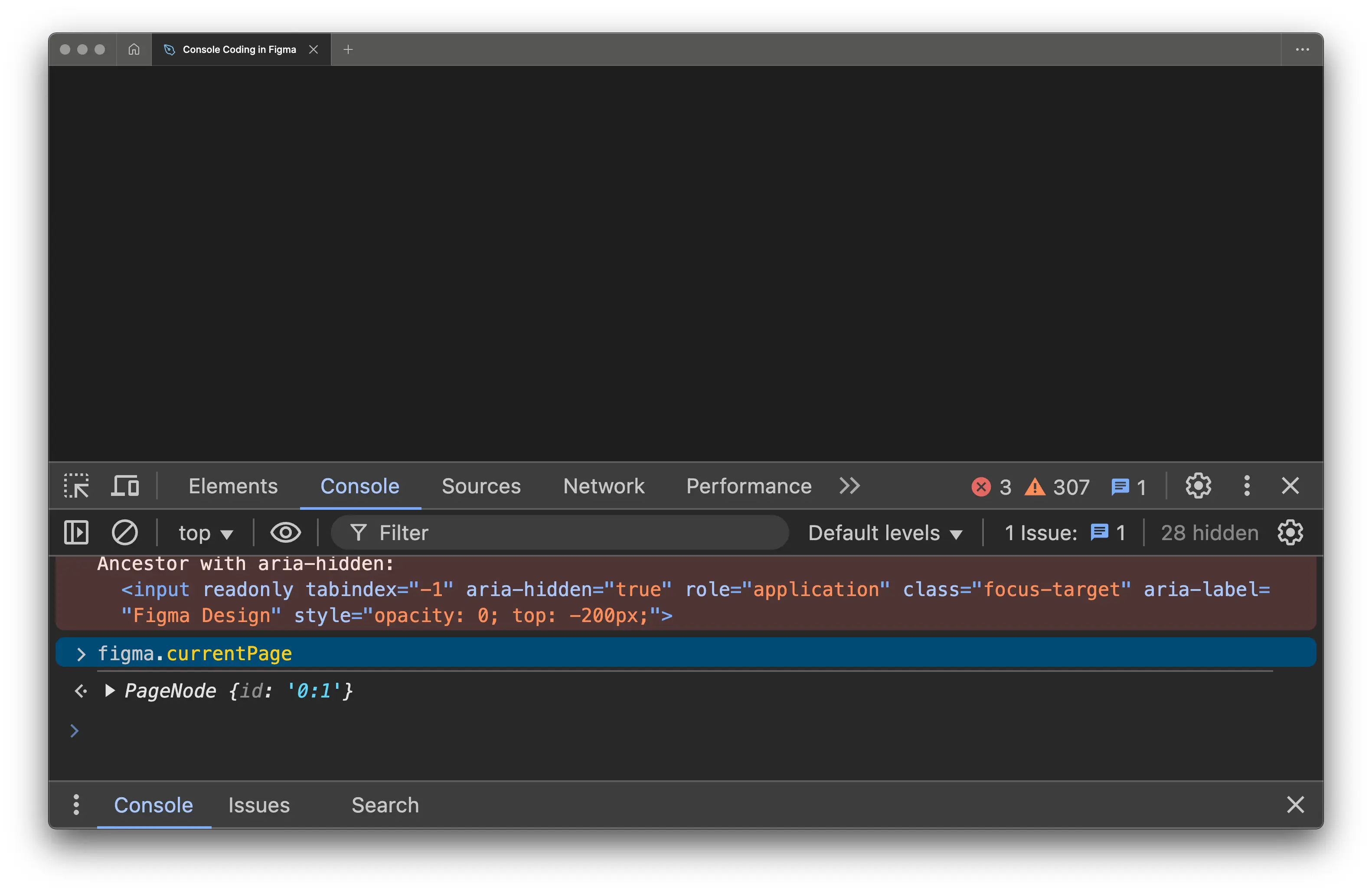Clear the console with the ban icon

click(x=124, y=532)
